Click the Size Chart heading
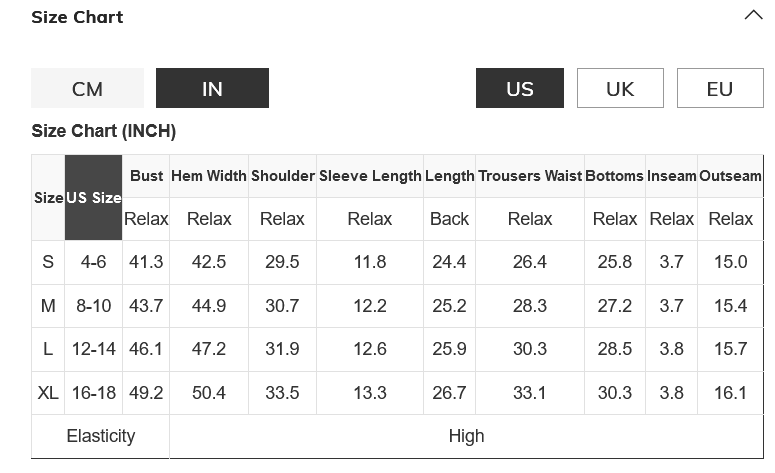 pyautogui.click(x=77, y=17)
